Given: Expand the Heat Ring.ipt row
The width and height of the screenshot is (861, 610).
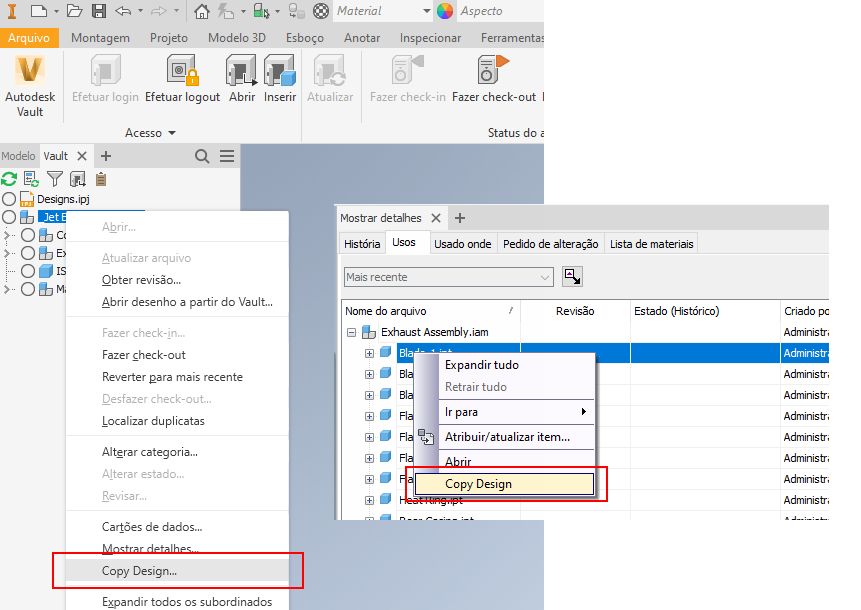Looking at the screenshot, I should (370, 500).
